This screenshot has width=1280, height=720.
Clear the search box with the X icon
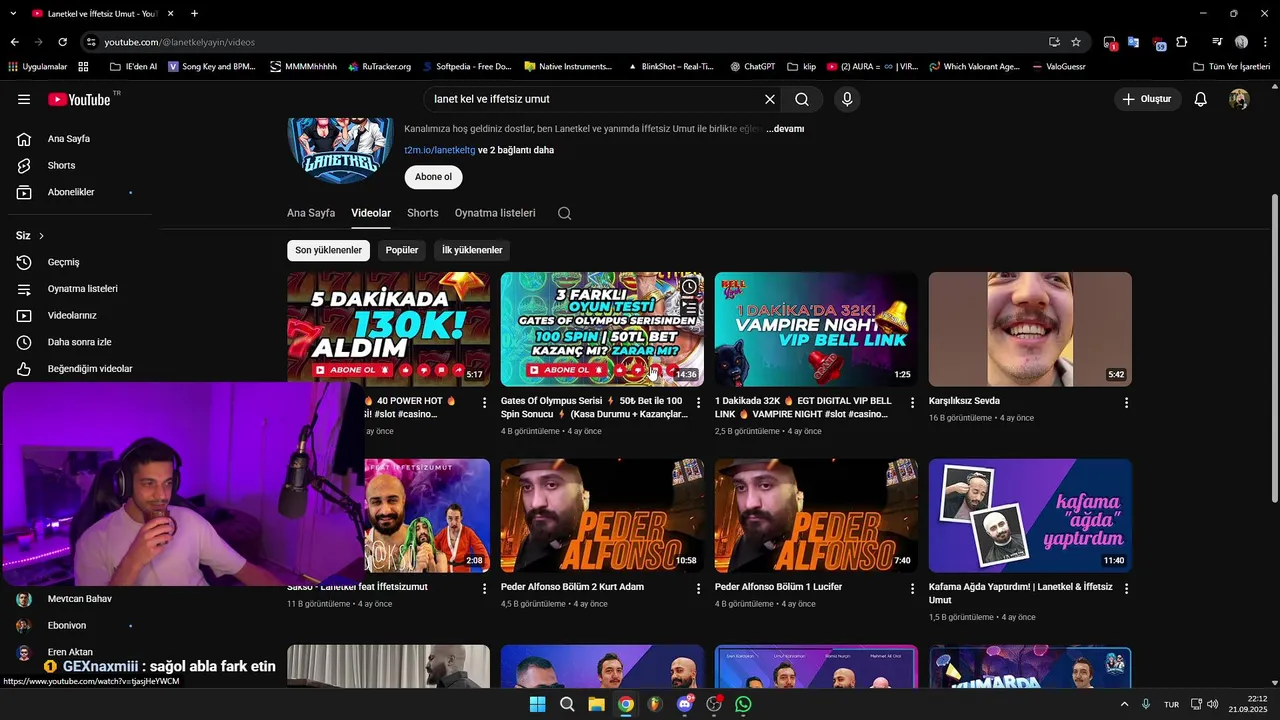(770, 99)
